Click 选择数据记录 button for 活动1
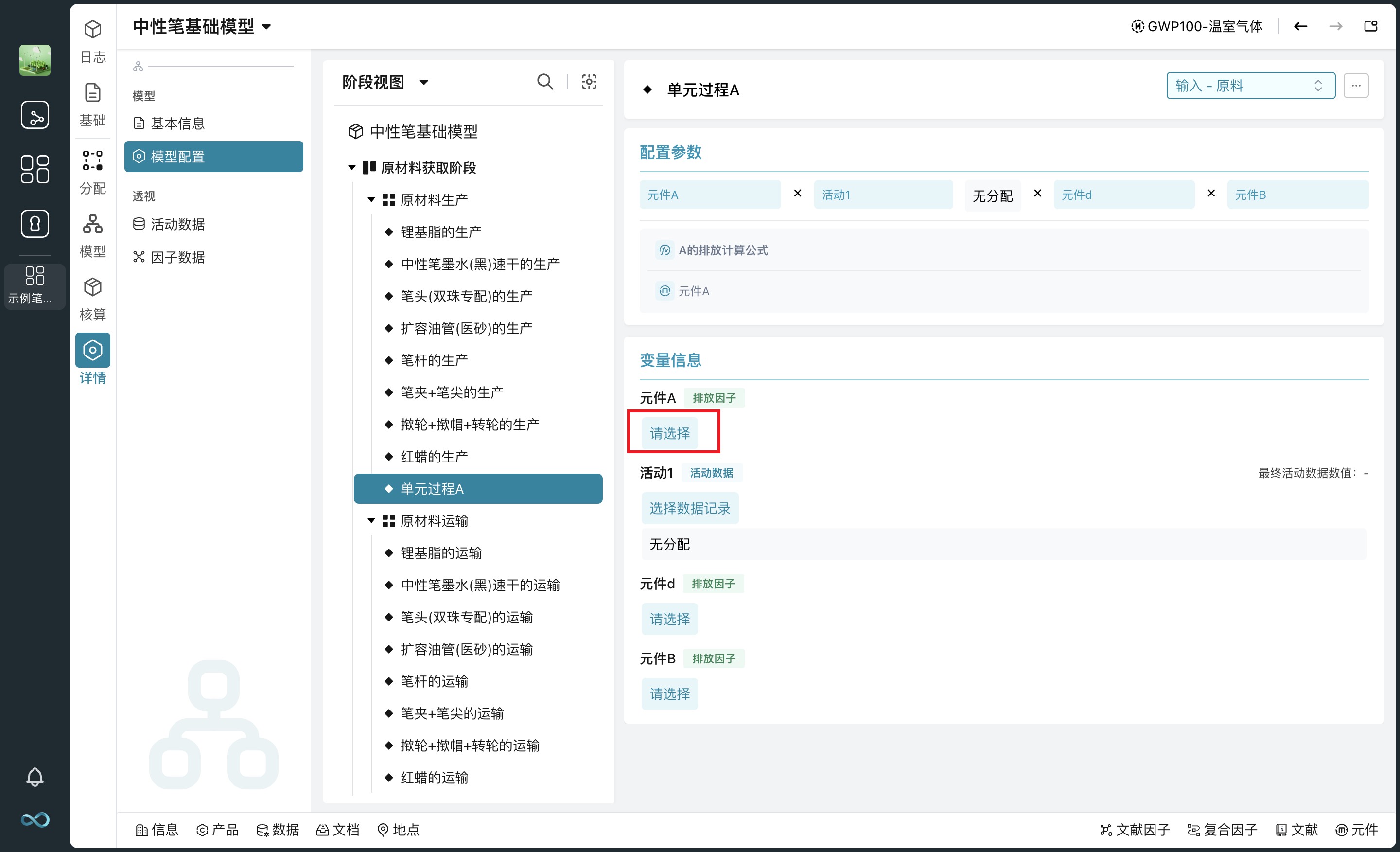 pos(689,508)
